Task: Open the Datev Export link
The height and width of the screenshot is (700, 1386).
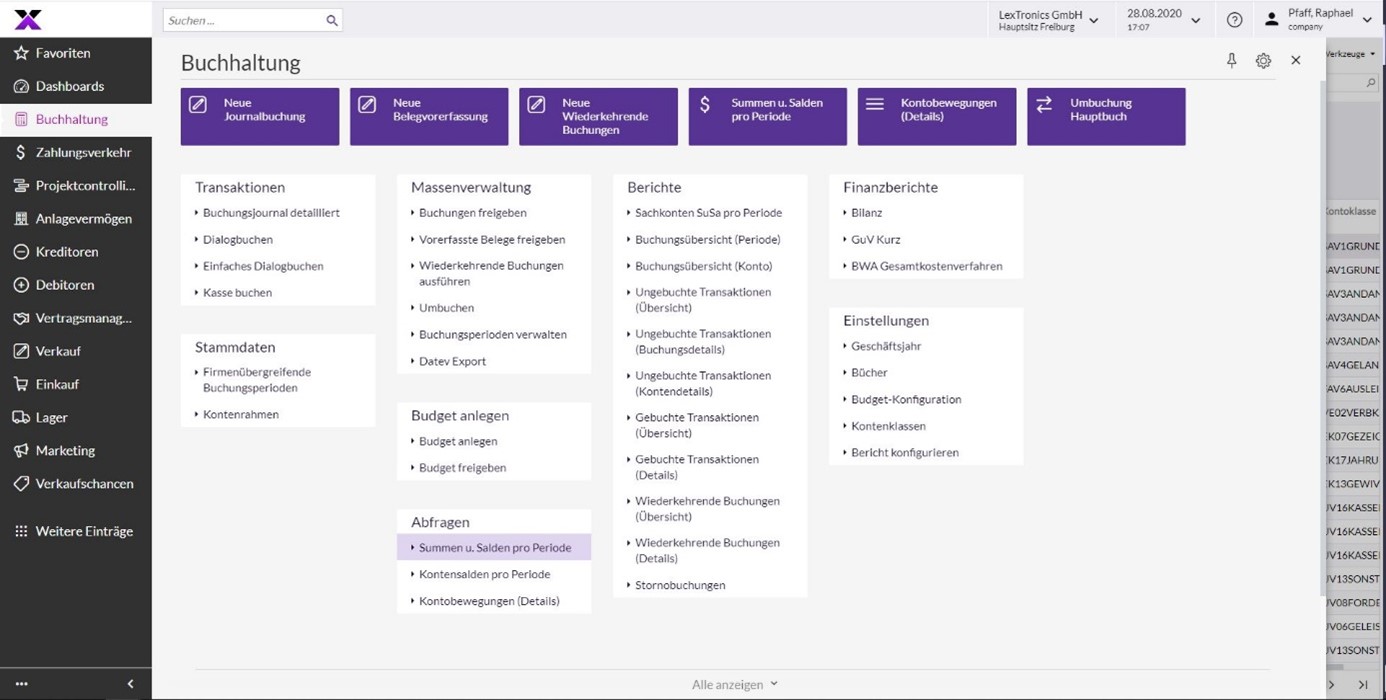Action: pos(452,361)
